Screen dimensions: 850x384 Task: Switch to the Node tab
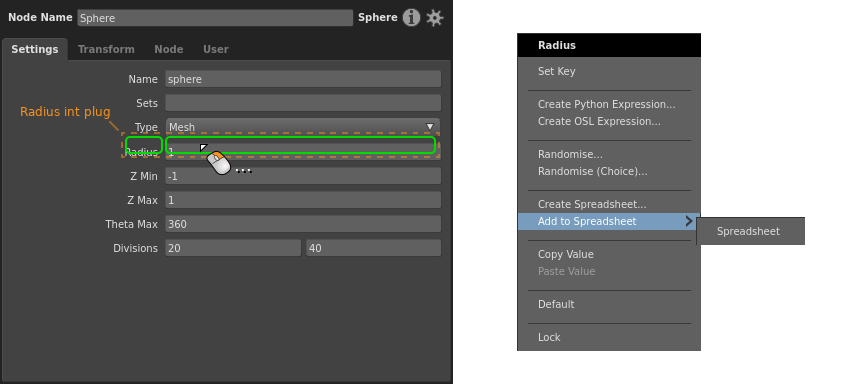[169, 49]
